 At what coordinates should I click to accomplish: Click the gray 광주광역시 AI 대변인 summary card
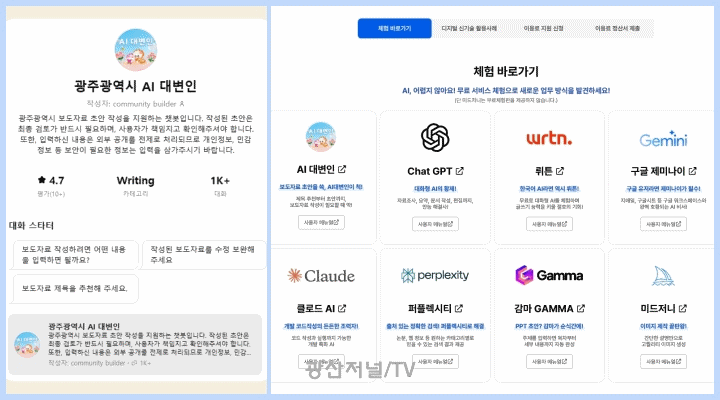click(x=135, y=344)
